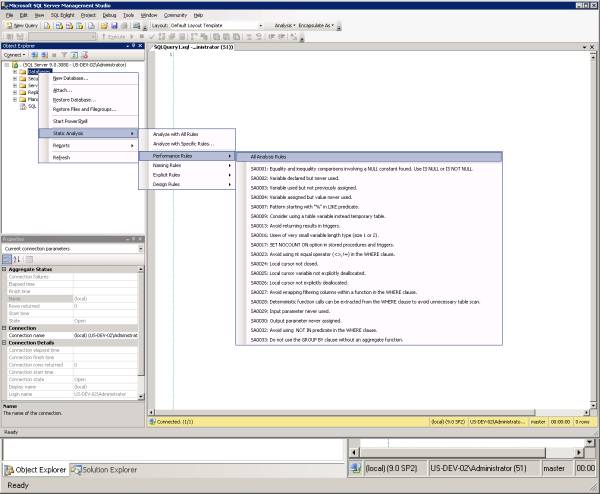Click the right scroll arrow in the bottom pane
This screenshot has width=600, height=494.
click(579, 453)
